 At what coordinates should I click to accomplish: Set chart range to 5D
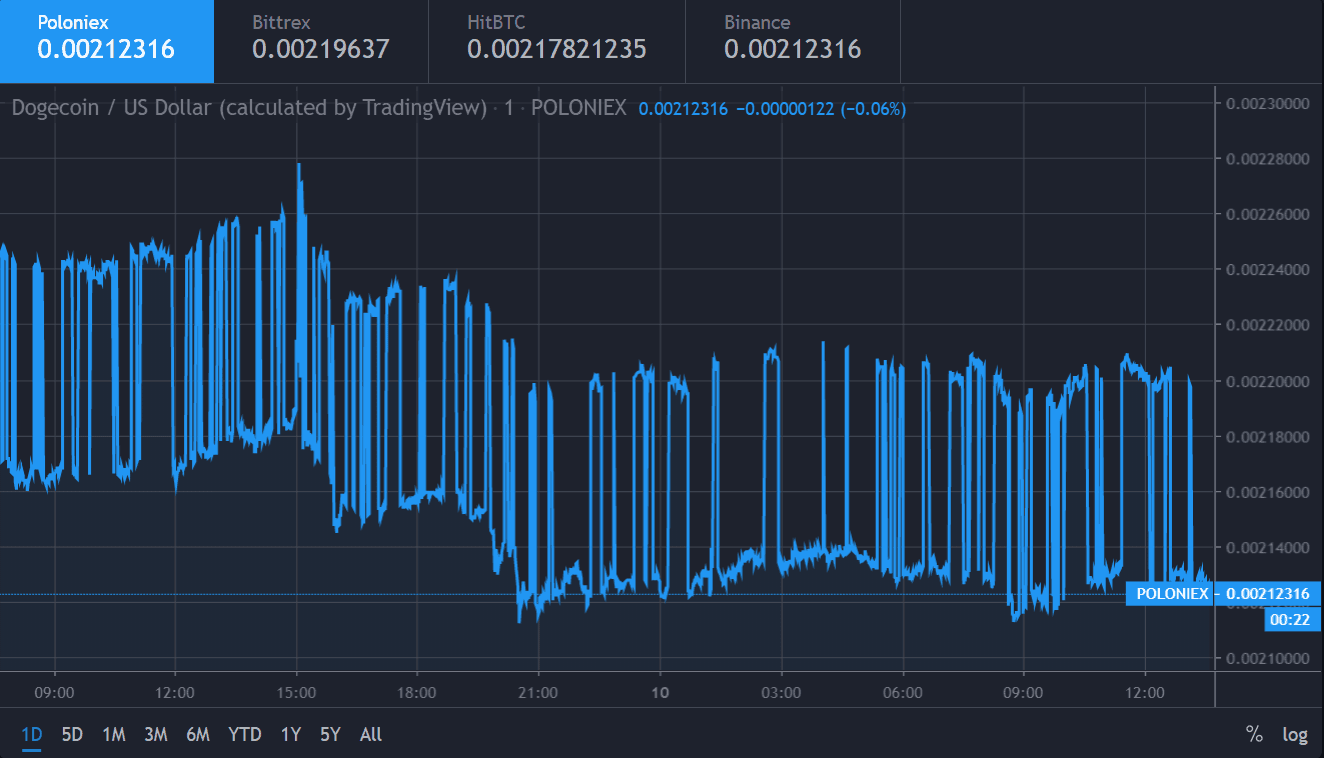tap(72, 735)
